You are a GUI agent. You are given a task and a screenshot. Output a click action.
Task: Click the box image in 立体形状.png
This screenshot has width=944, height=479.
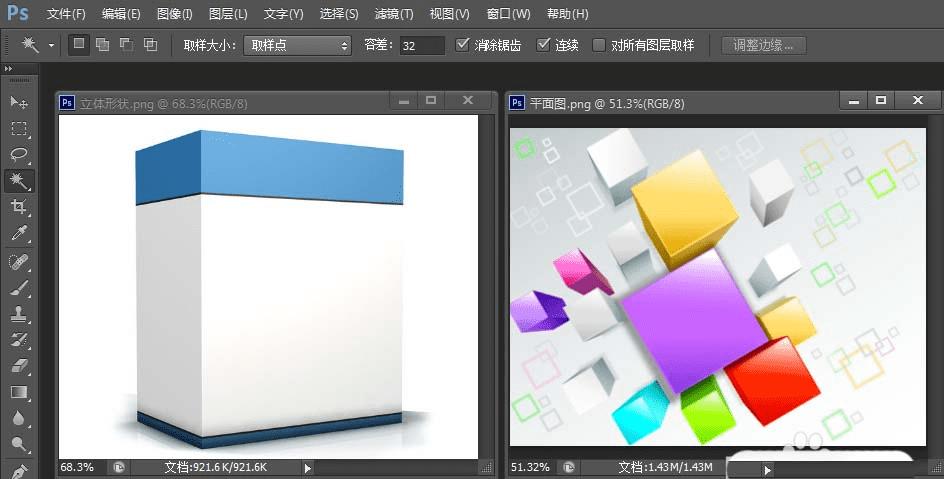(269, 289)
